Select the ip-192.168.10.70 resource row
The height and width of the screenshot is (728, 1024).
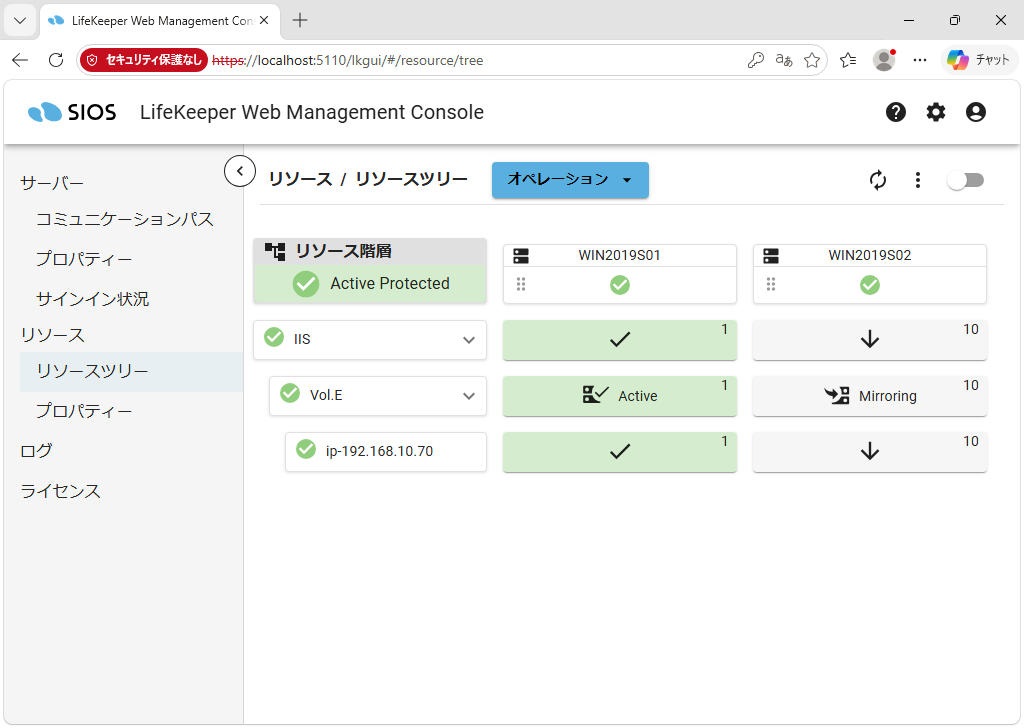pos(386,452)
